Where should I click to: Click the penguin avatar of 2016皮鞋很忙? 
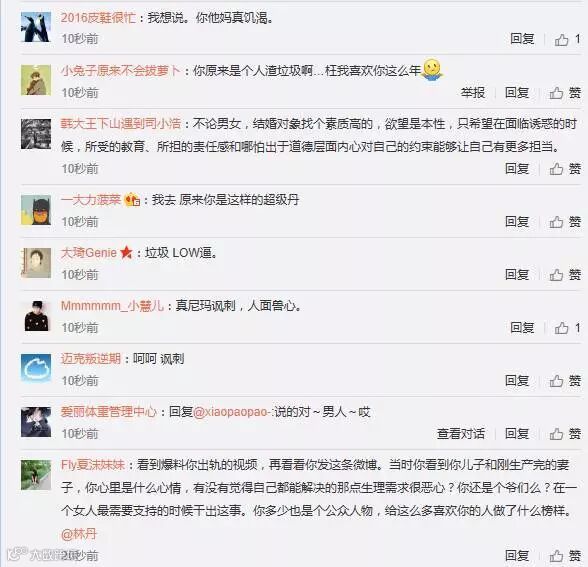[36, 27]
